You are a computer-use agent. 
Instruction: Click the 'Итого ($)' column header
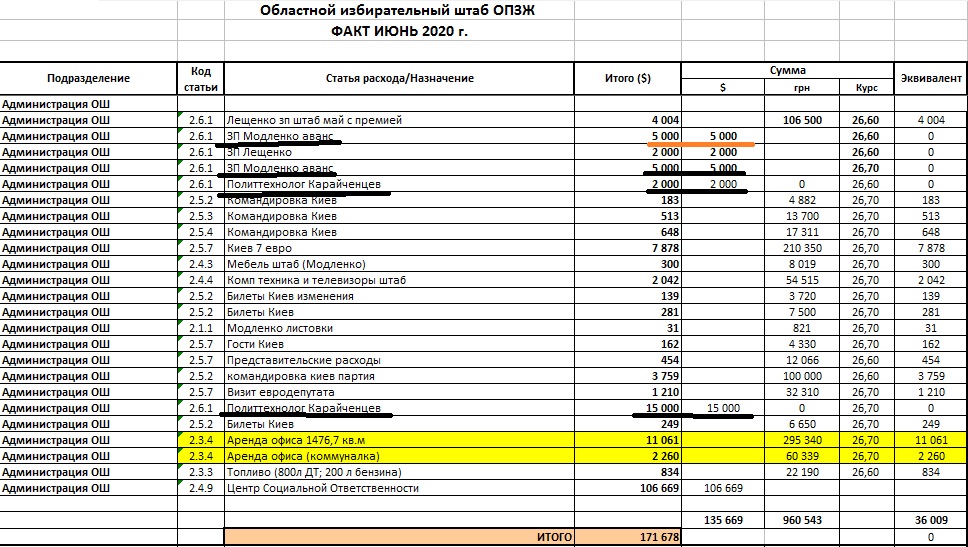coord(628,78)
